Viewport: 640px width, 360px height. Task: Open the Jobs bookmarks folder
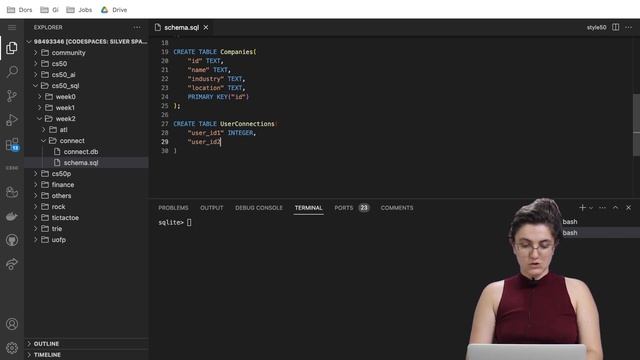tap(79, 10)
